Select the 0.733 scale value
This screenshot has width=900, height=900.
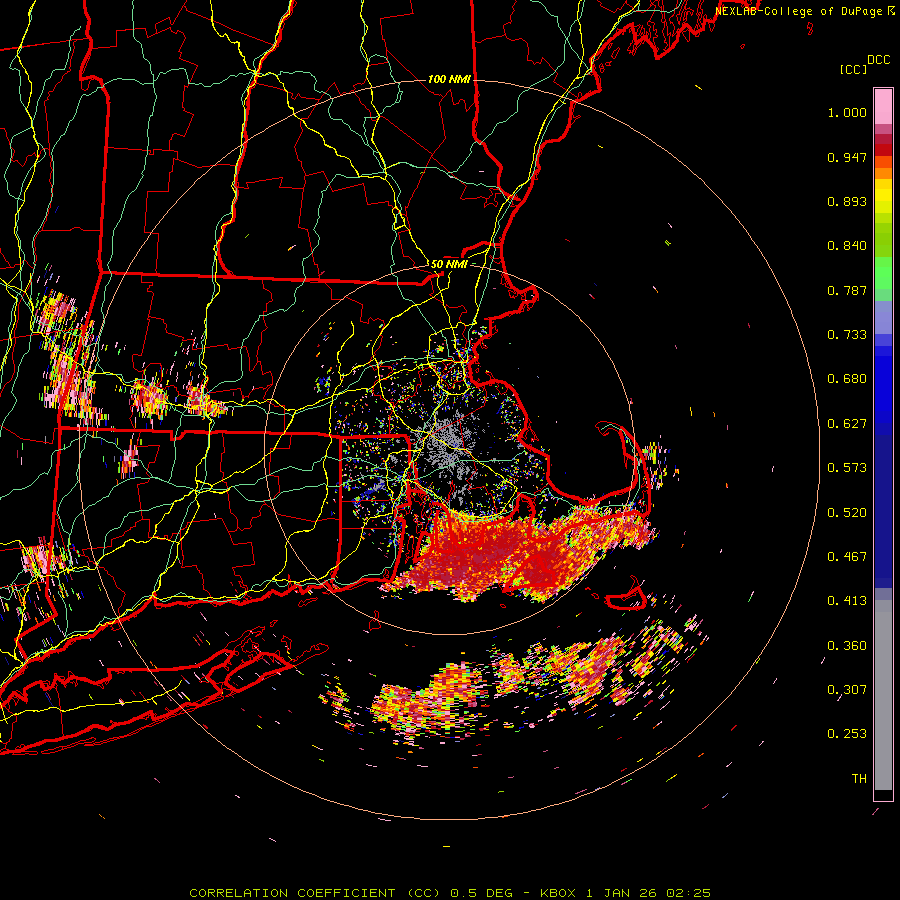(847, 335)
